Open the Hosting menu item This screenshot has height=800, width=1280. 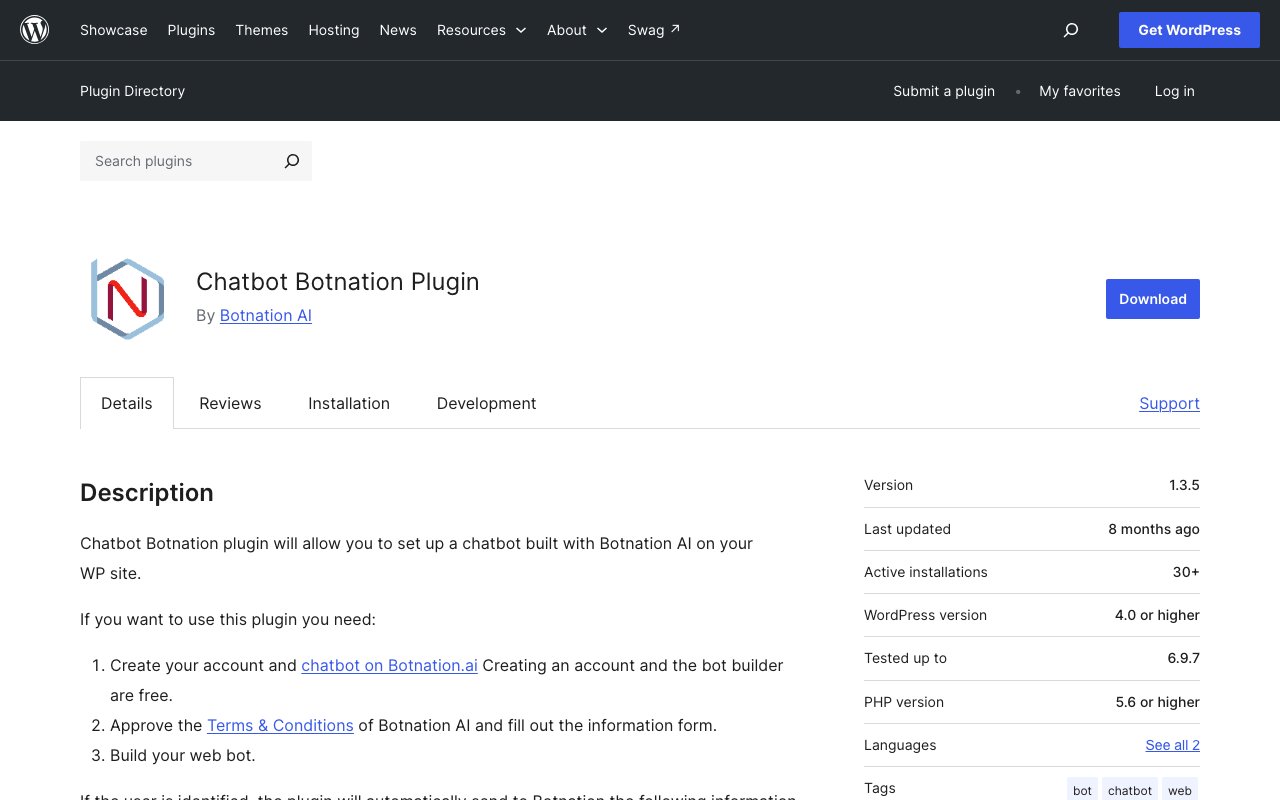[334, 30]
